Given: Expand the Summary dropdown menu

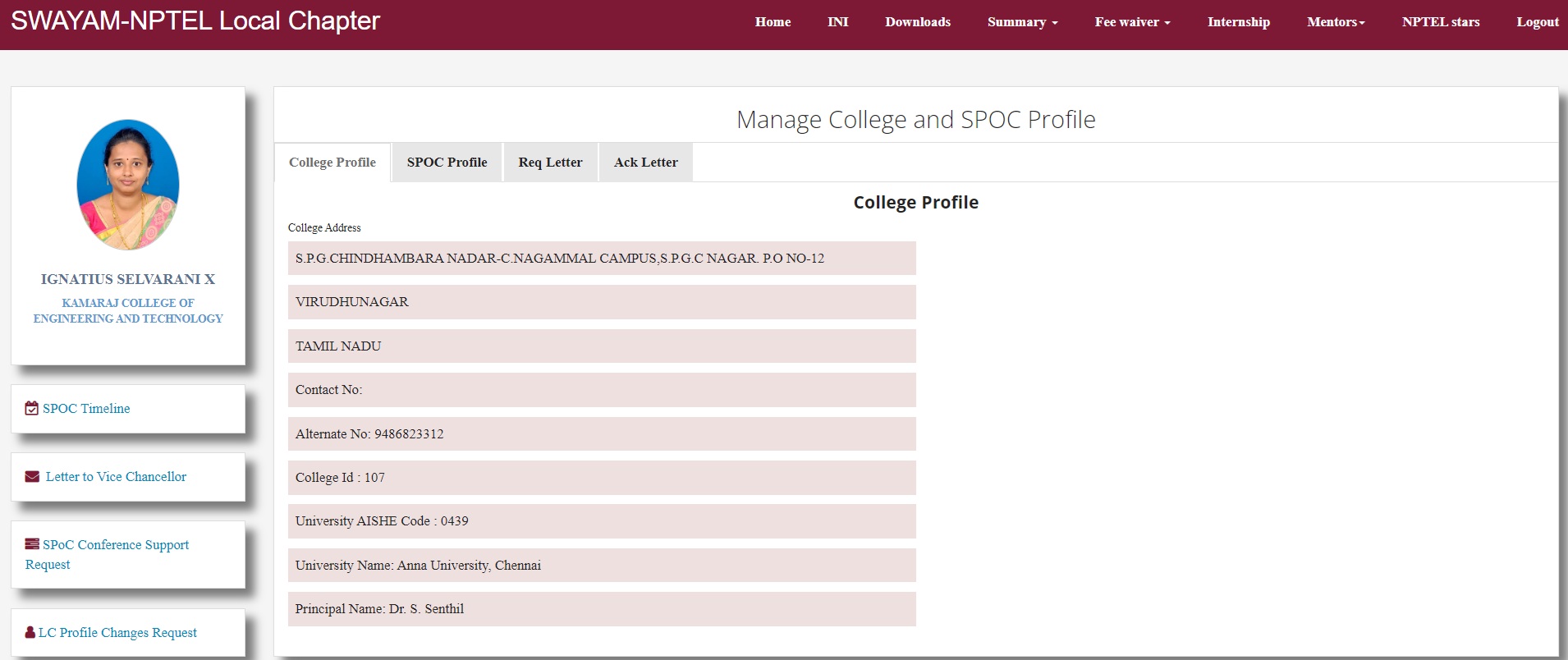Looking at the screenshot, I should coord(1022,22).
